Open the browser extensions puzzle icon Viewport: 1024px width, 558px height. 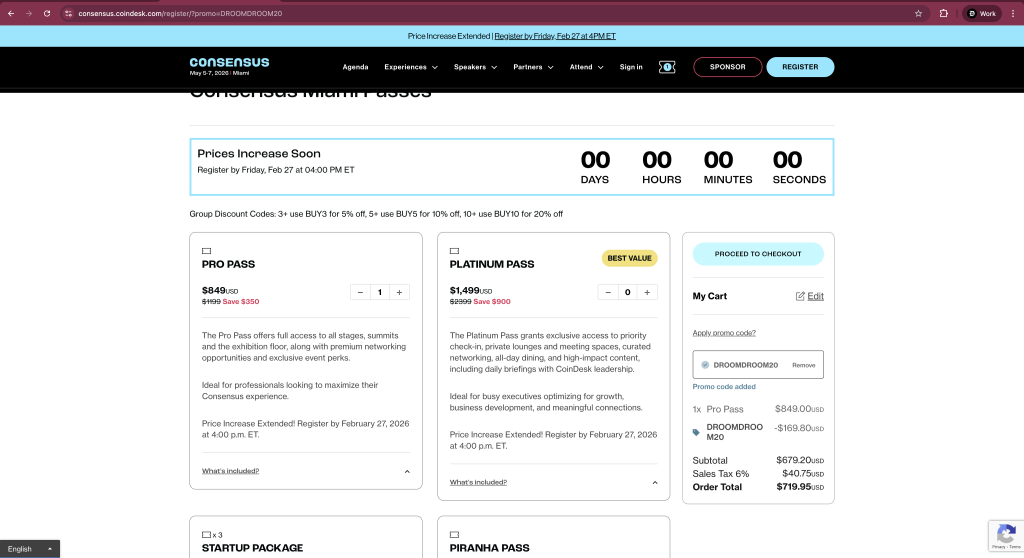(x=944, y=13)
